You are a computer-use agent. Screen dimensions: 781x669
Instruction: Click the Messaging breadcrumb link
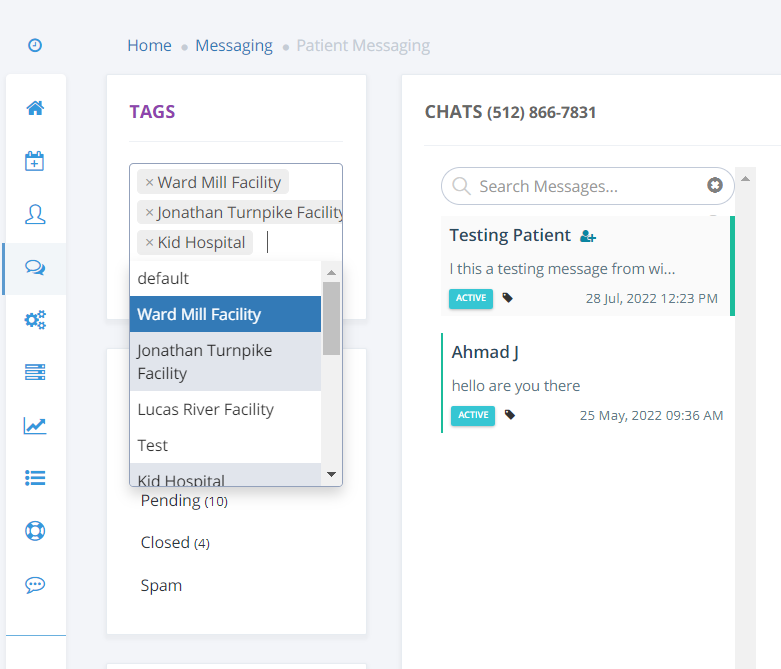(234, 45)
